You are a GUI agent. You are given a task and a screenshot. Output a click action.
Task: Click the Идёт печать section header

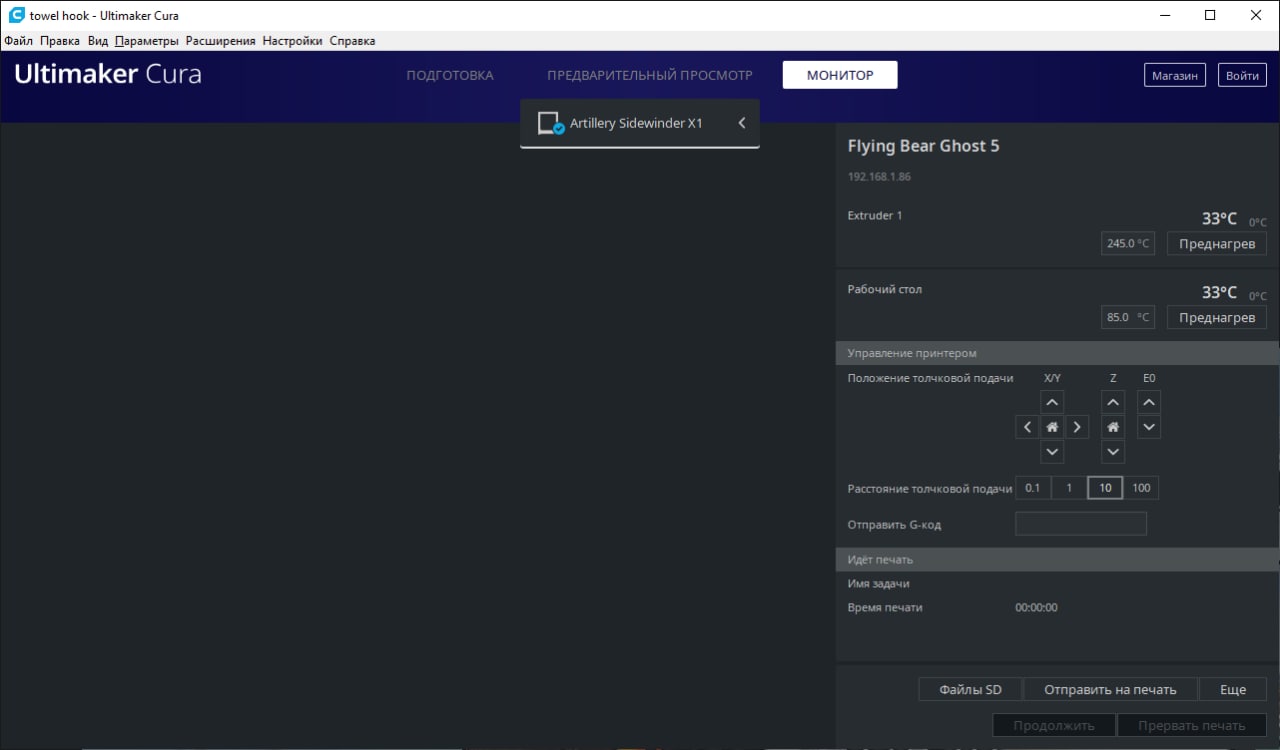(1058, 559)
